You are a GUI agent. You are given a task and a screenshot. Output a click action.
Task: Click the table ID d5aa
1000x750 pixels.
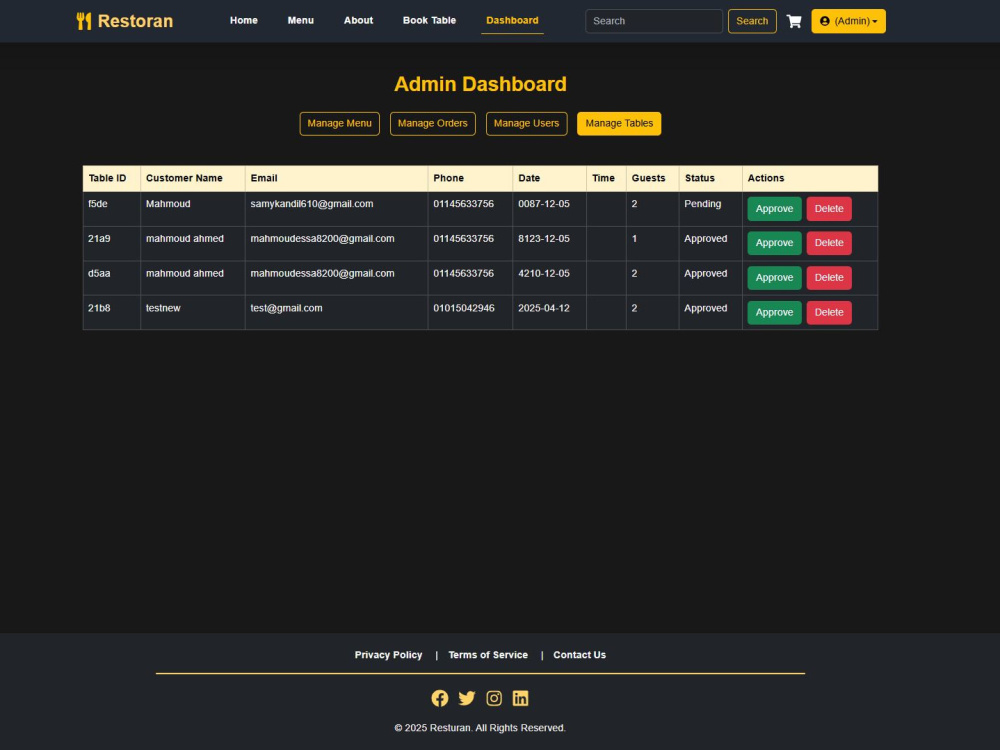pyautogui.click(x=99, y=274)
